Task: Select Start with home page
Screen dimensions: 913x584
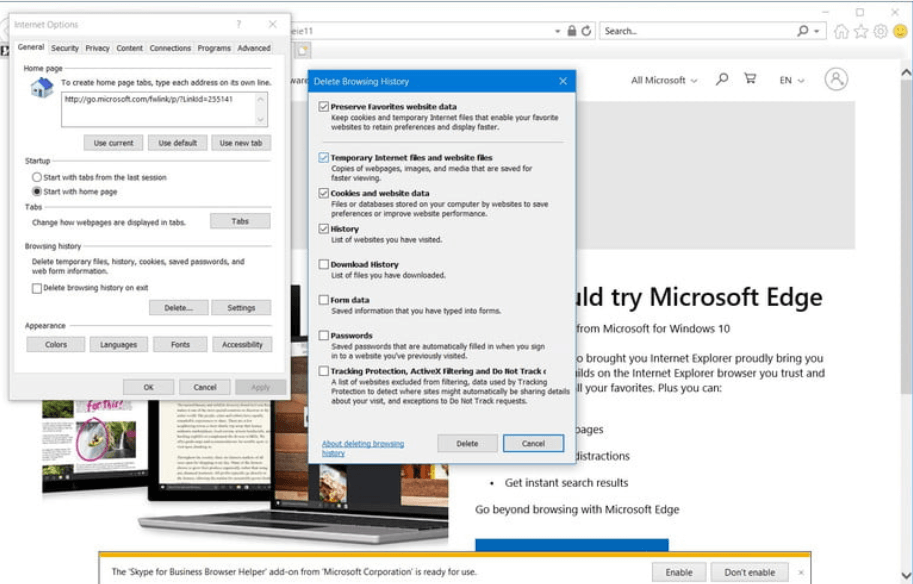Action: [x=37, y=192]
